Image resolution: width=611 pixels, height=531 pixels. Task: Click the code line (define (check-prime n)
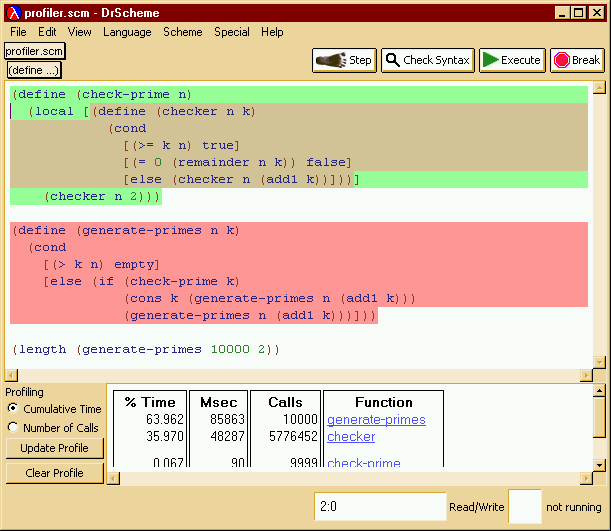coord(102,94)
